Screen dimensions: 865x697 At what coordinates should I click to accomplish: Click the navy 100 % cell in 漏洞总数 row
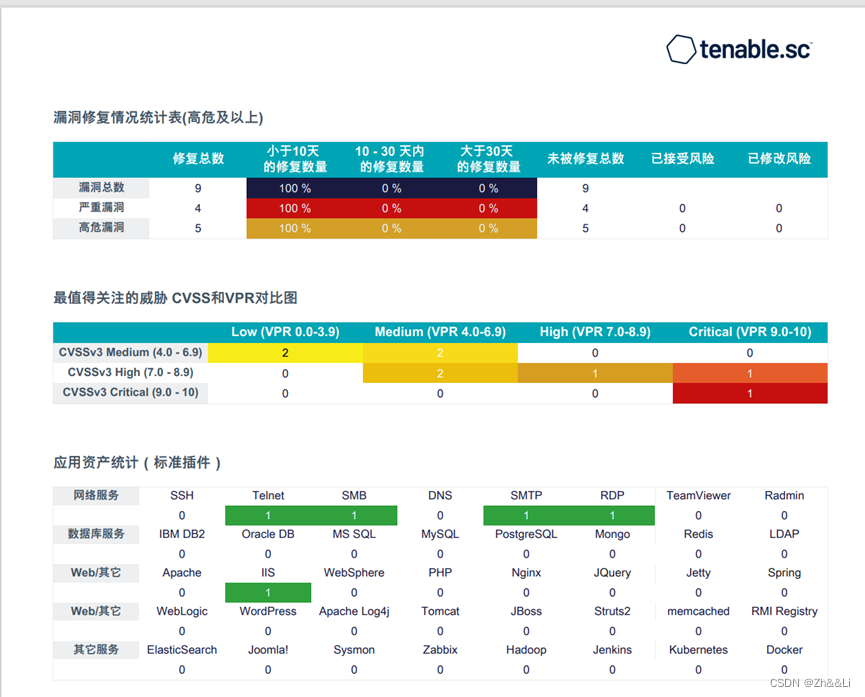pos(295,188)
